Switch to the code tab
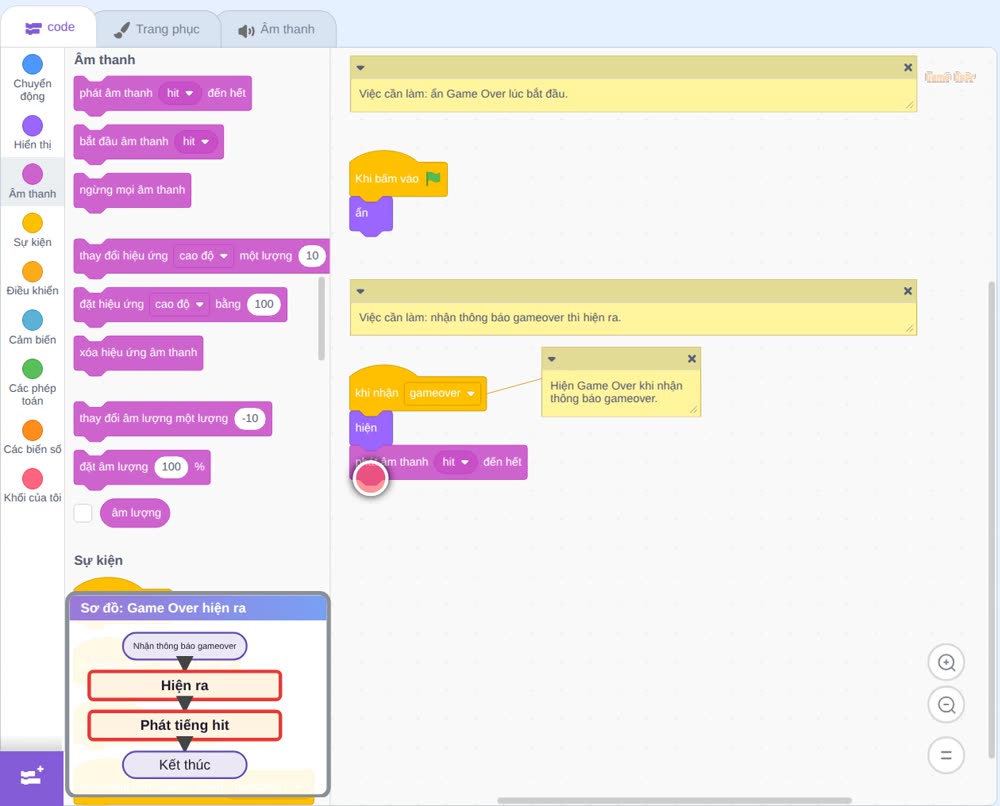This screenshot has height=806, width=1000. [49, 27]
